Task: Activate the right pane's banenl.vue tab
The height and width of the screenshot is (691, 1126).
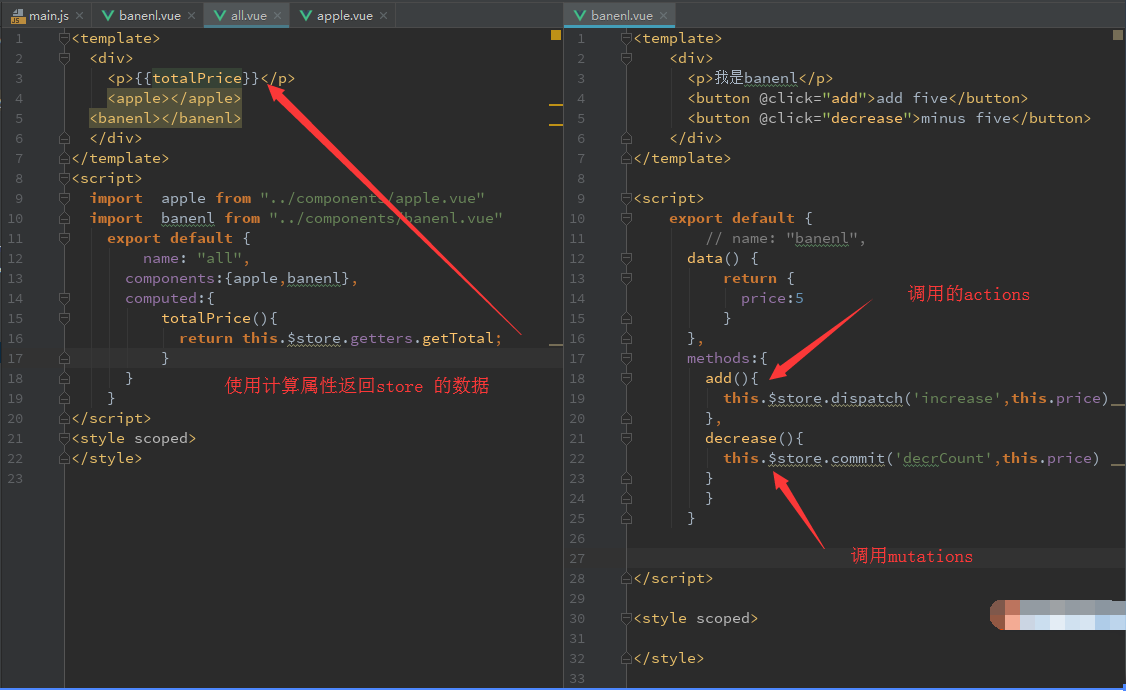Action: [622, 16]
